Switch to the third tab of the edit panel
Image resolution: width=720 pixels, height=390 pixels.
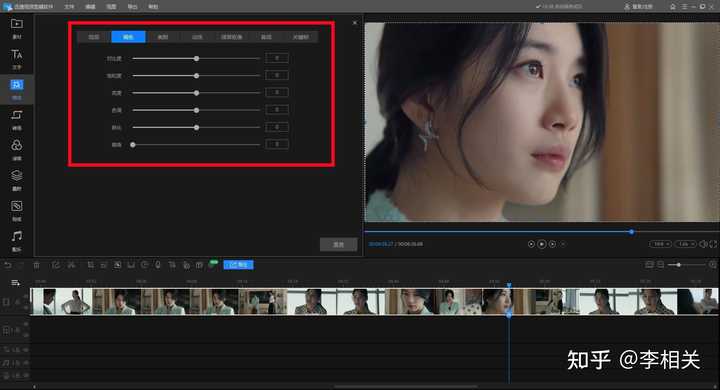[x=163, y=37]
